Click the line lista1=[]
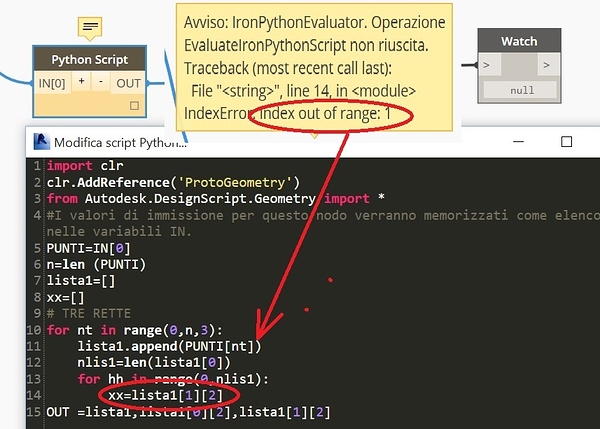The width and height of the screenshot is (600, 429). click(x=81, y=281)
